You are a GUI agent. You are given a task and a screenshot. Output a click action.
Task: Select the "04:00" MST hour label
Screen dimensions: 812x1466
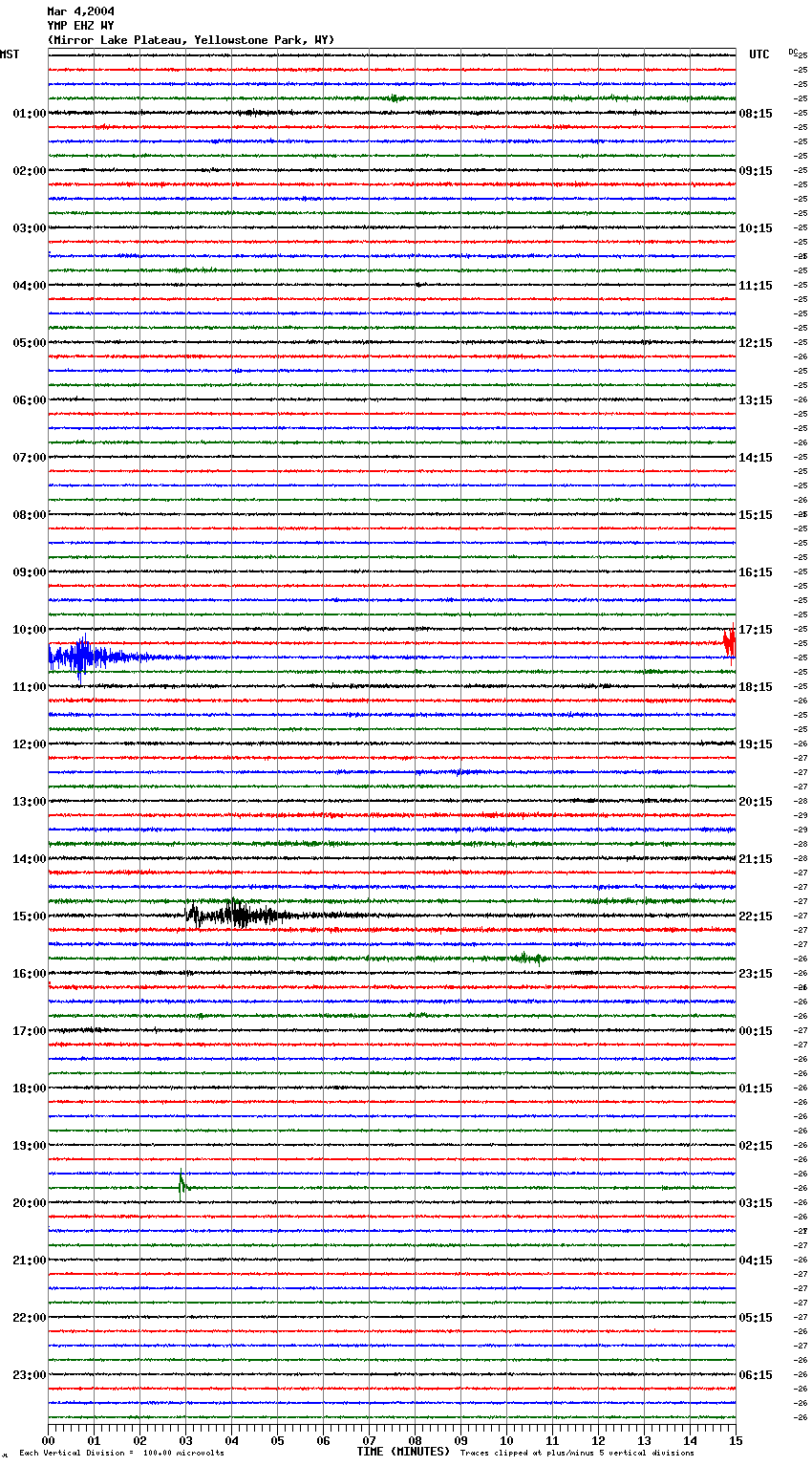coord(30,286)
